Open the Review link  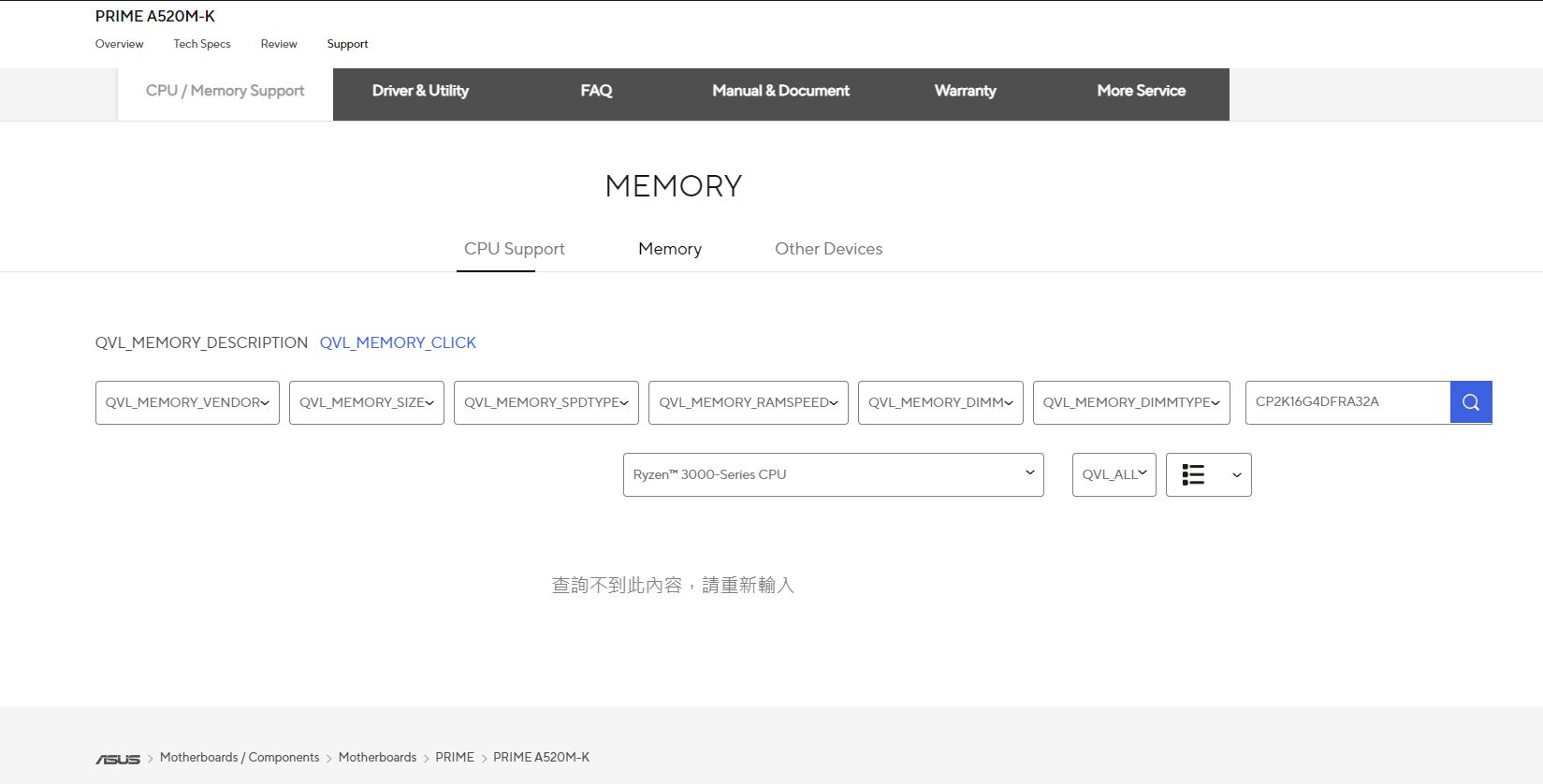tap(279, 44)
